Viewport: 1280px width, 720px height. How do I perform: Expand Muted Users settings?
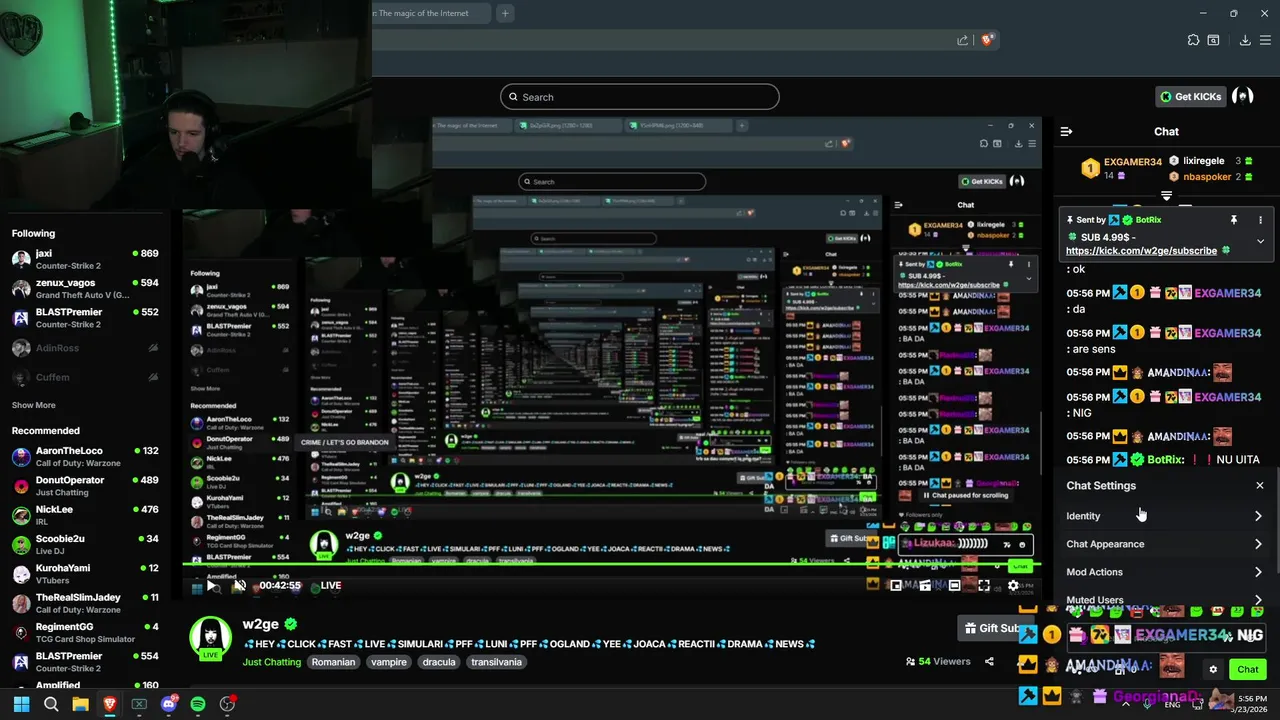coord(1165,600)
